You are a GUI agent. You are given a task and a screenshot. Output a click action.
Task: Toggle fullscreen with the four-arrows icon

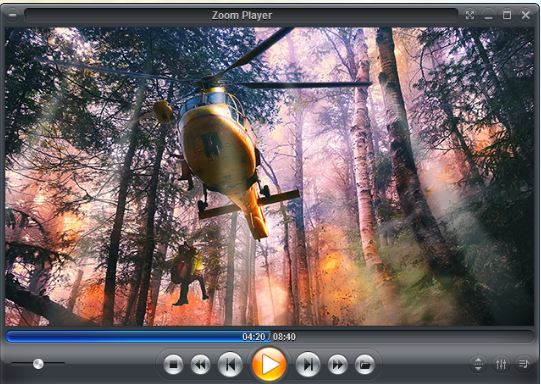pos(470,15)
